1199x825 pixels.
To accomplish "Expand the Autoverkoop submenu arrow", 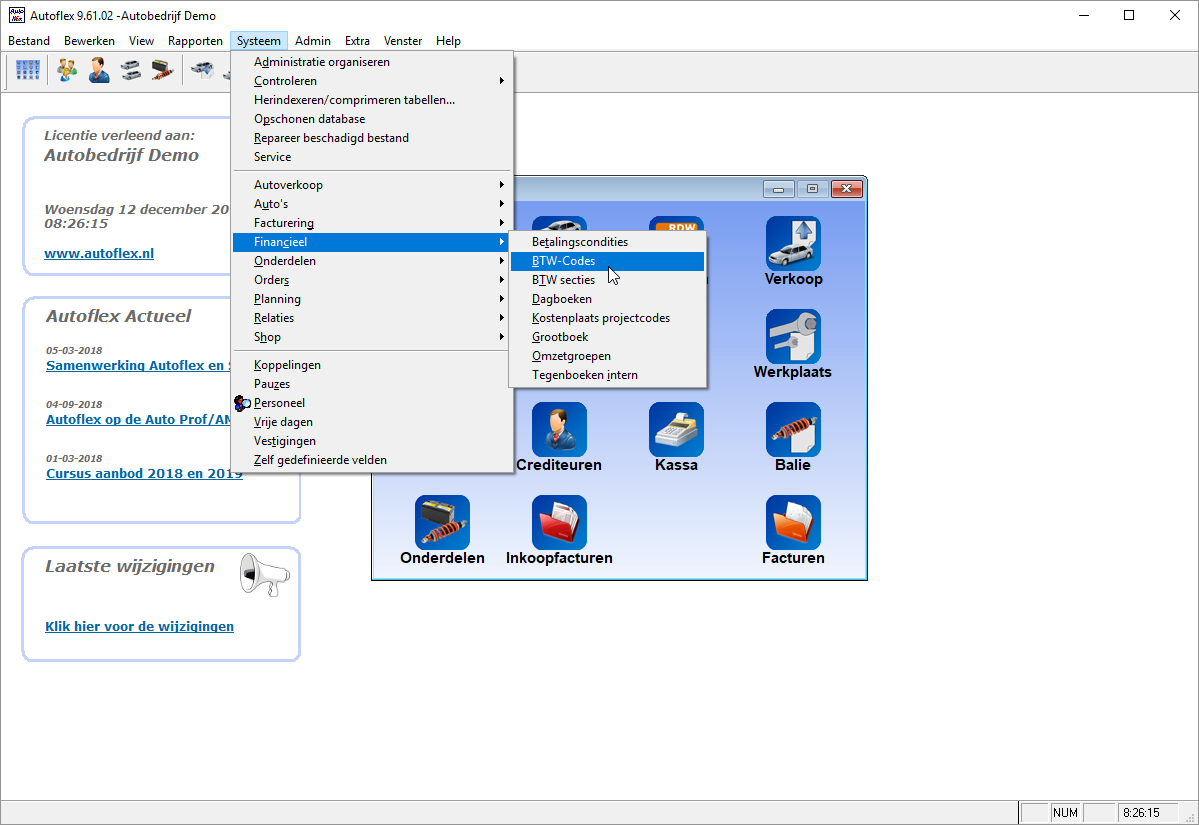I will (502, 185).
